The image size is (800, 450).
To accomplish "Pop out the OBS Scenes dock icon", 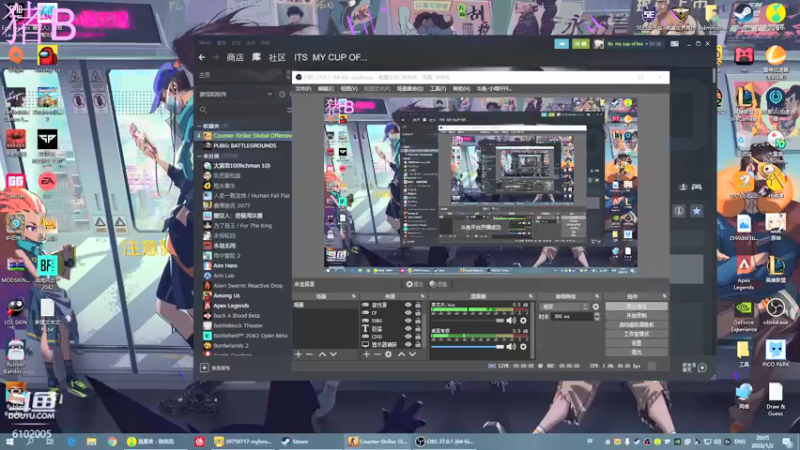I will click(354, 296).
